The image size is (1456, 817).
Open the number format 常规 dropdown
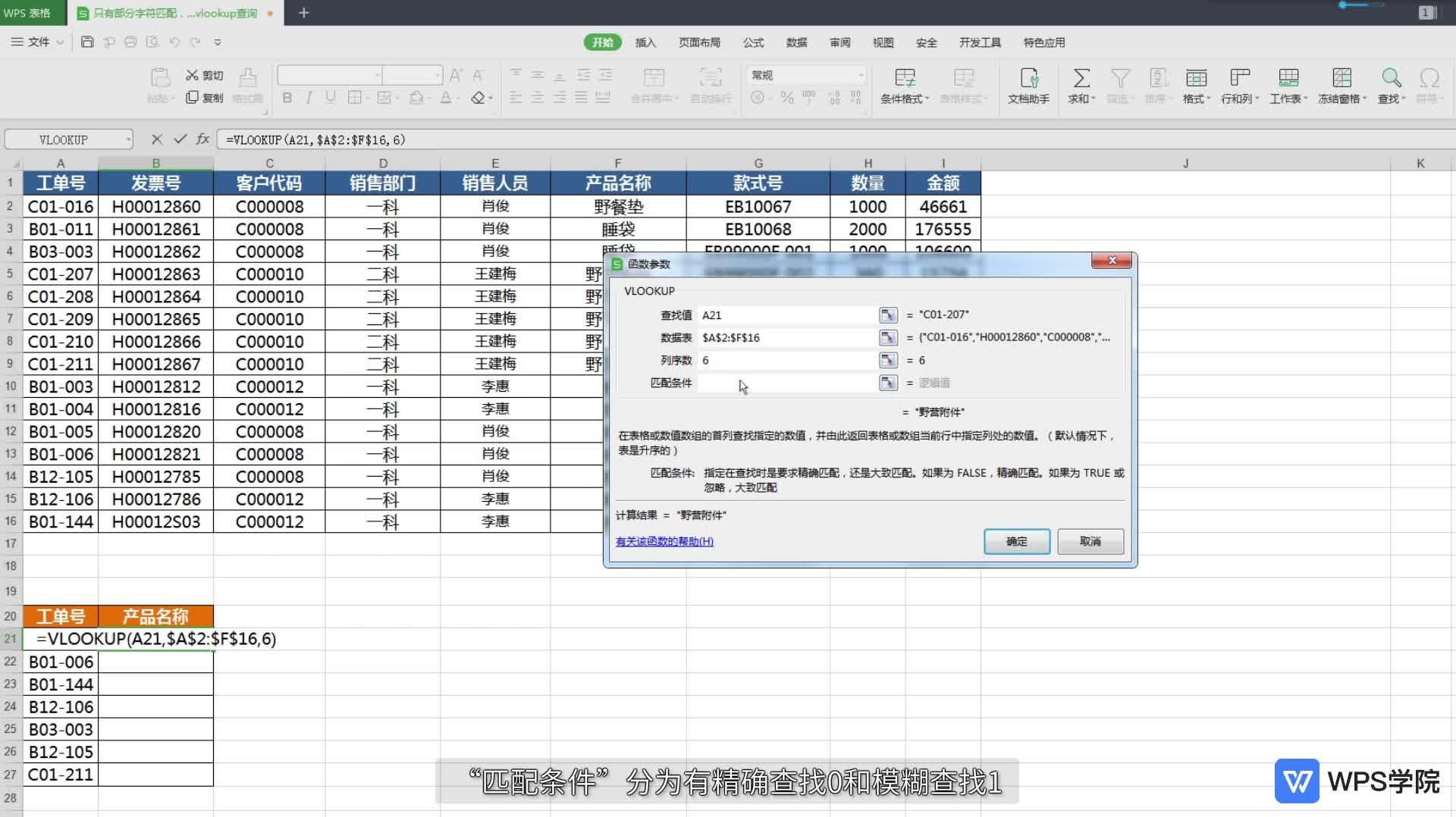click(861, 75)
